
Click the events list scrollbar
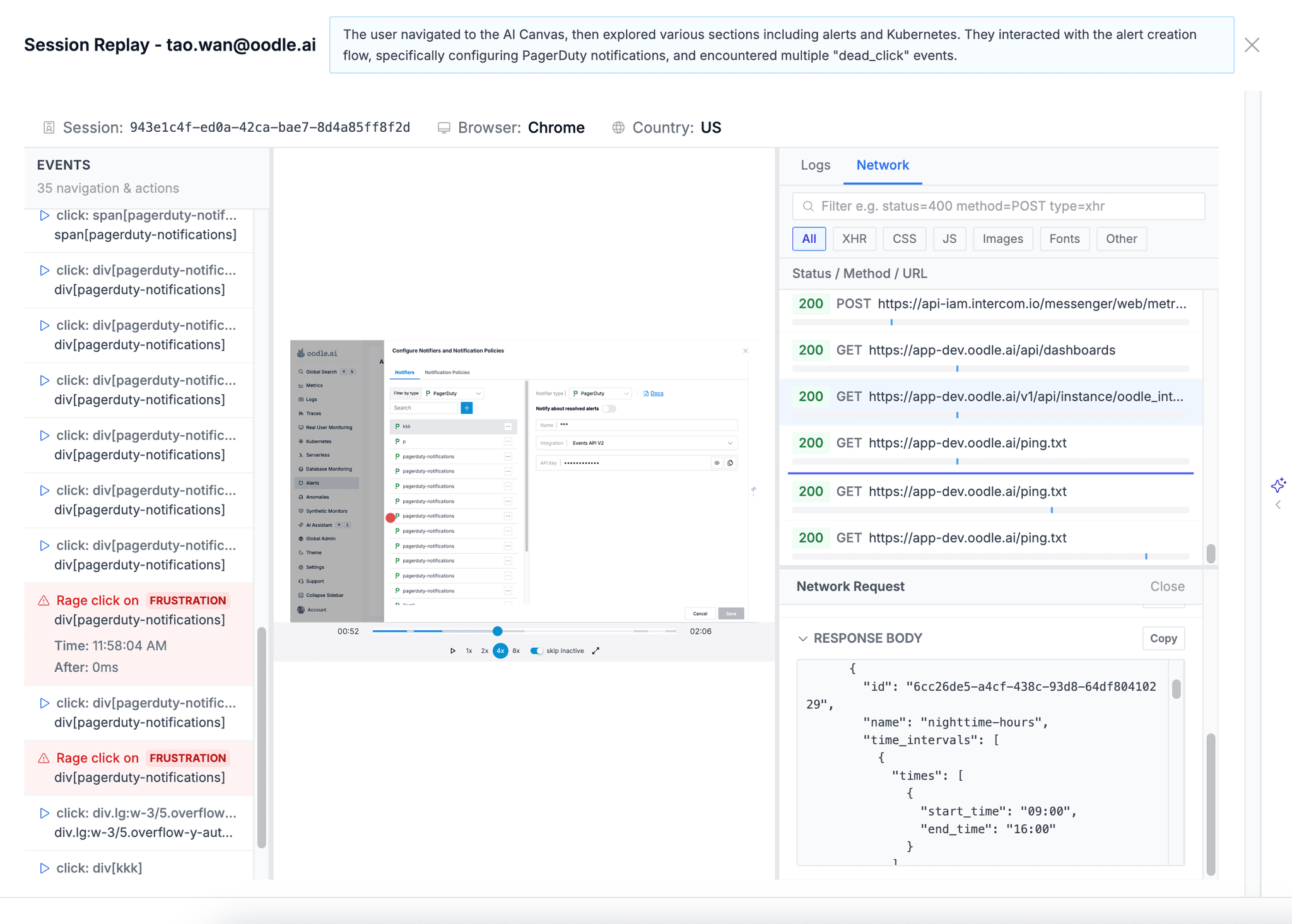(262, 737)
